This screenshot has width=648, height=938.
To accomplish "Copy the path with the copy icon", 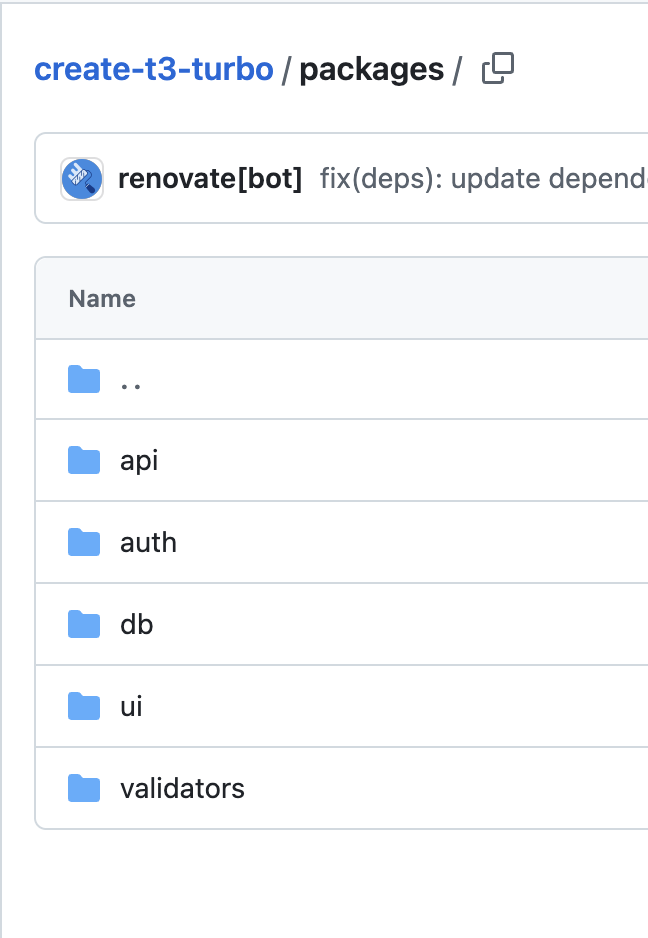I will 498,68.
